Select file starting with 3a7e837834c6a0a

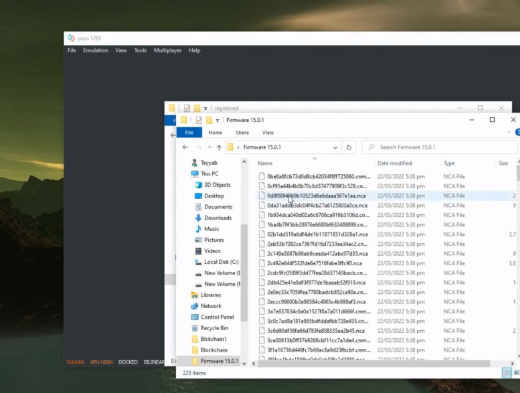tap(318, 311)
